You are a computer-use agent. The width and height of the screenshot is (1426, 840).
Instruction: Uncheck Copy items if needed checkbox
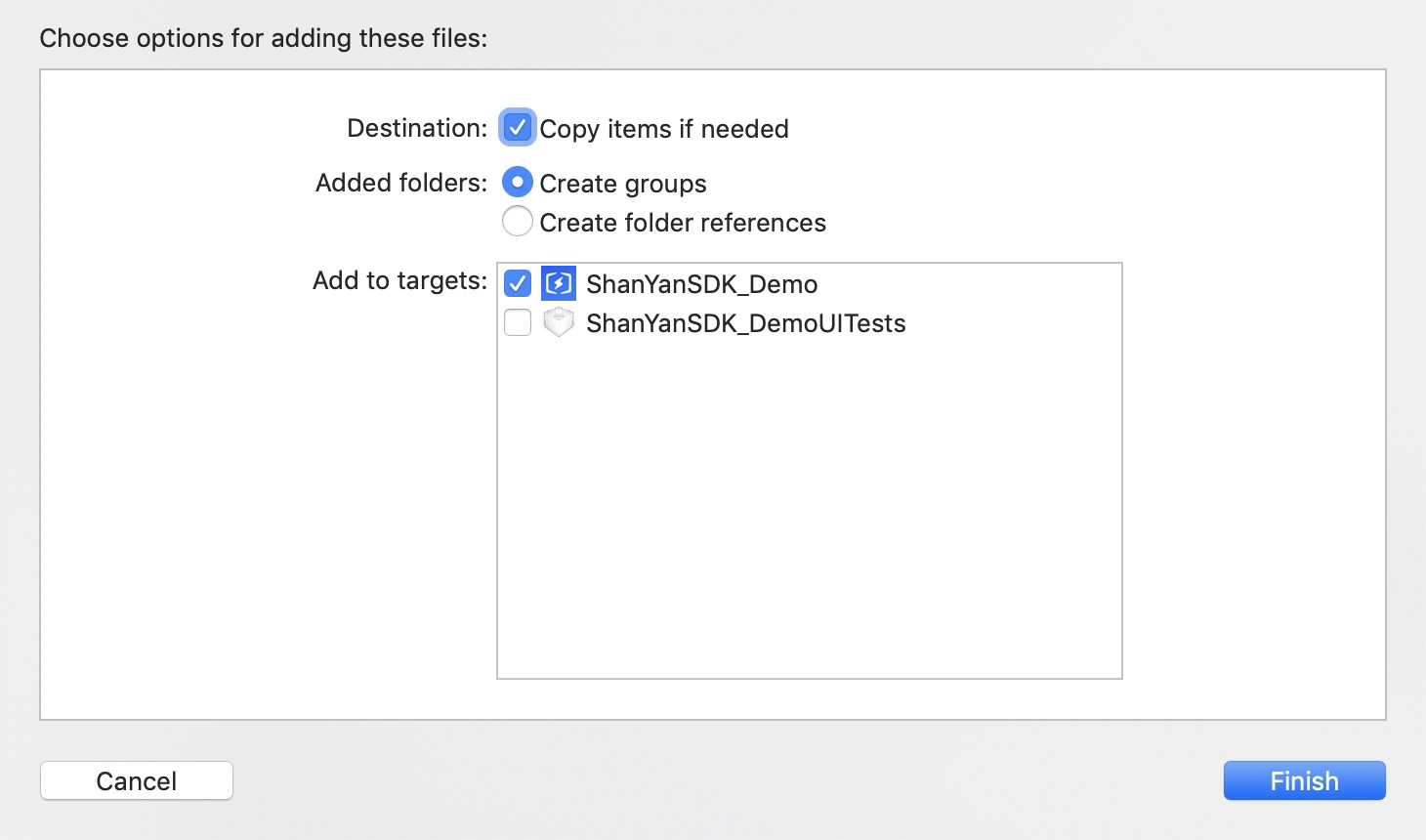pyautogui.click(x=518, y=128)
